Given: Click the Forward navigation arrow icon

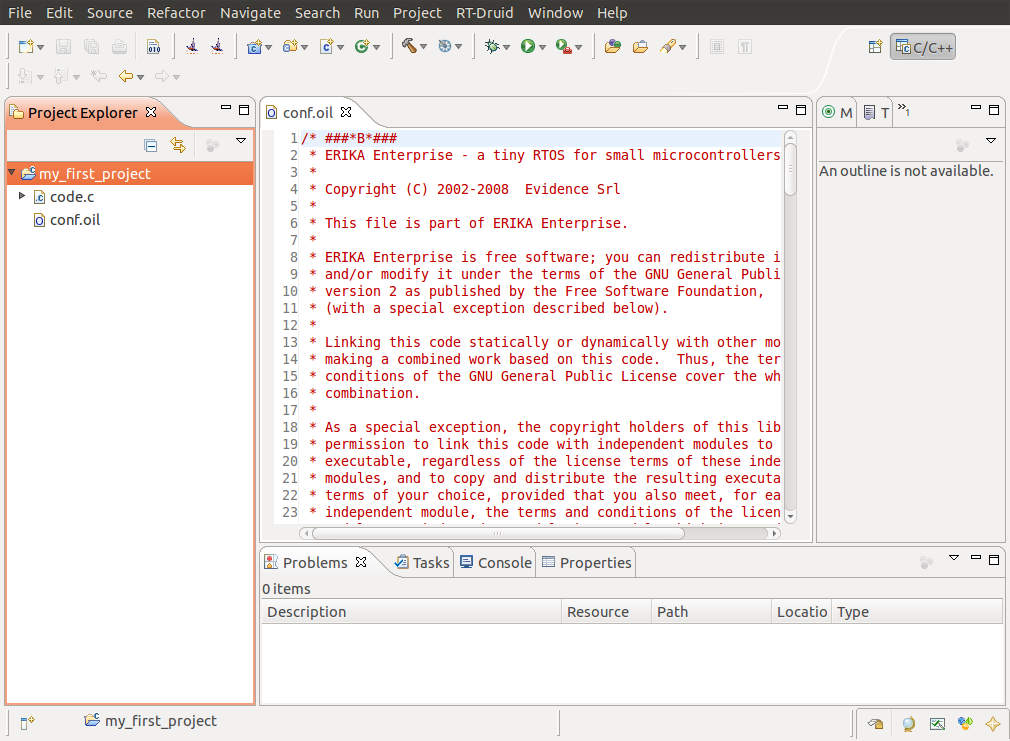Looking at the screenshot, I should 162,76.
